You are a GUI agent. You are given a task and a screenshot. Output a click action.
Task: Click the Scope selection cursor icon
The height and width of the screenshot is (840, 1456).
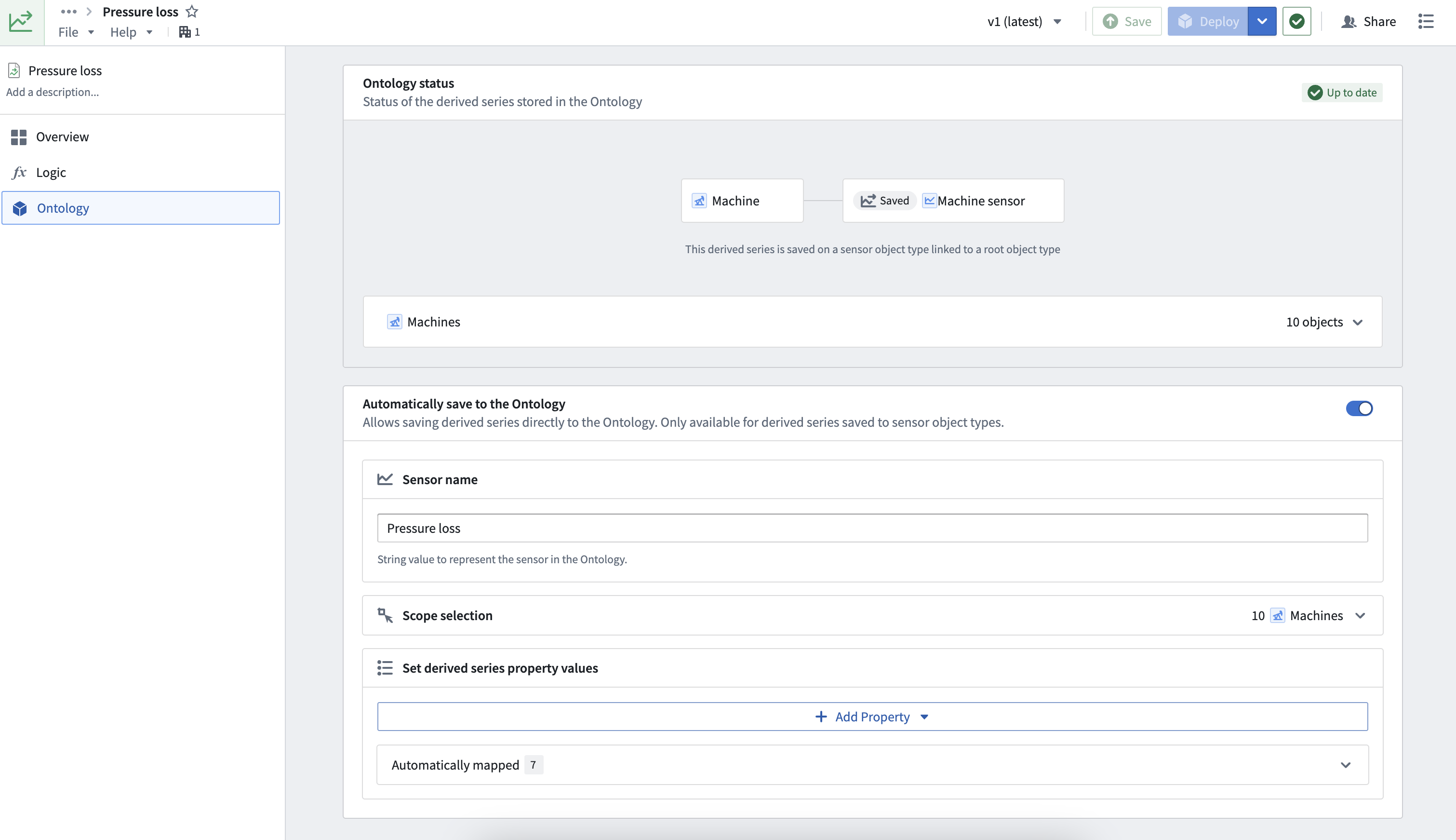[x=385, y=616]
